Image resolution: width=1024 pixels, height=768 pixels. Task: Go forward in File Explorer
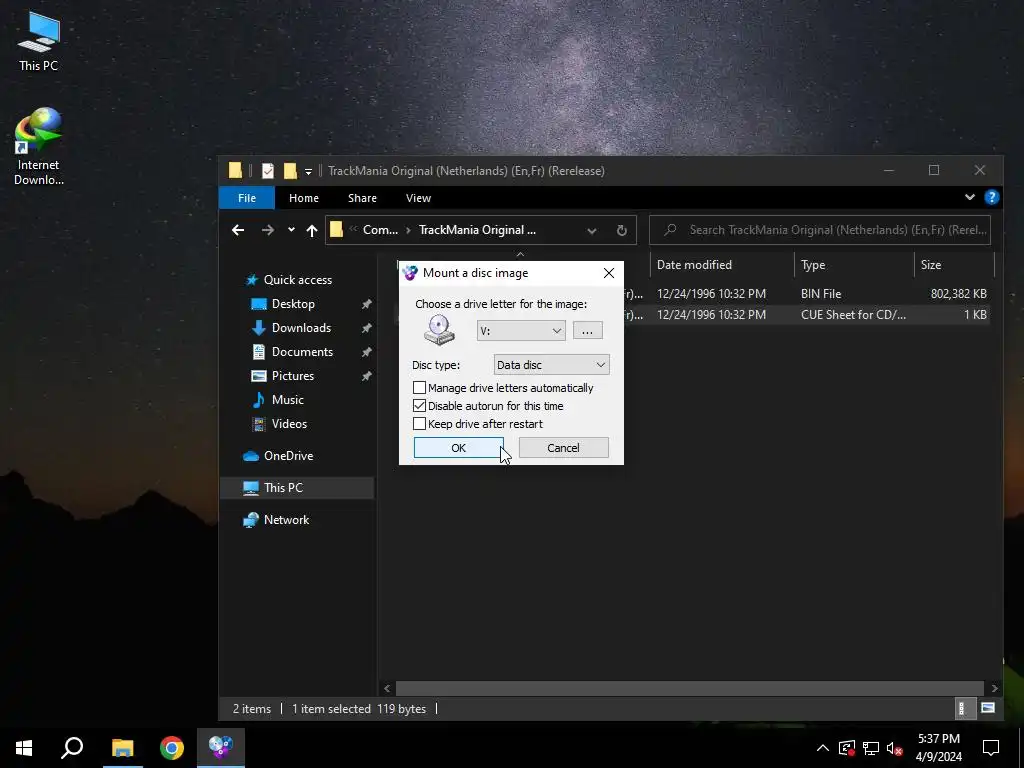pos(268,230)
